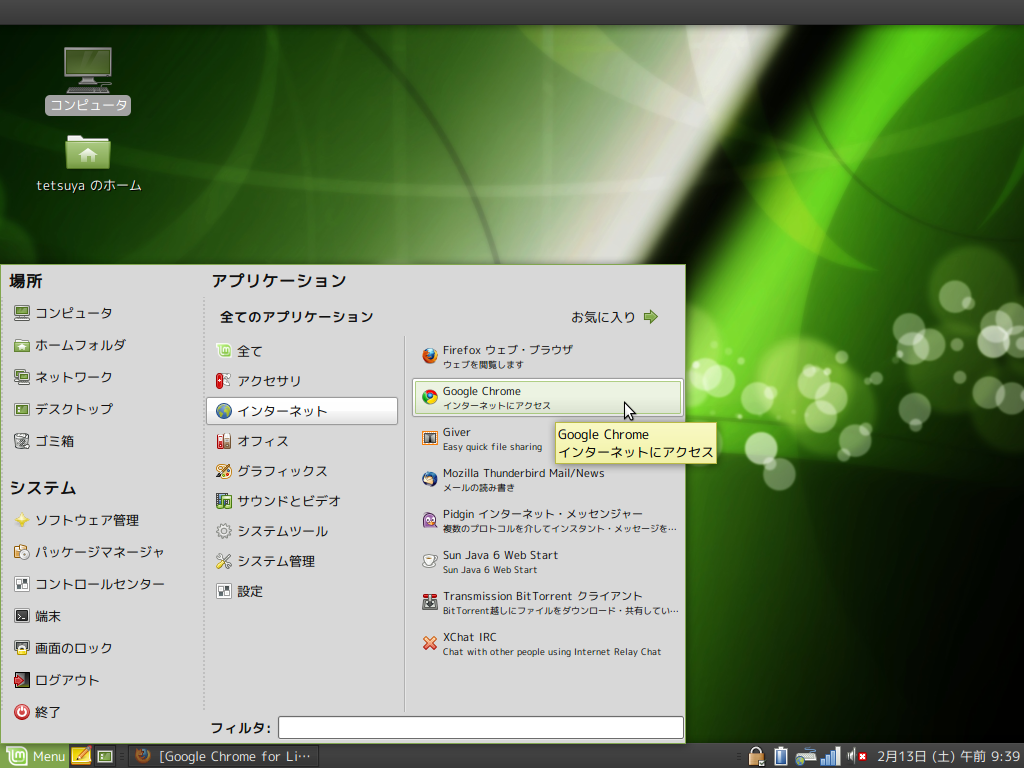Screen dimensions: 1024x768
Task: Select the システムツール category
Action: click(x=302, y=531)
